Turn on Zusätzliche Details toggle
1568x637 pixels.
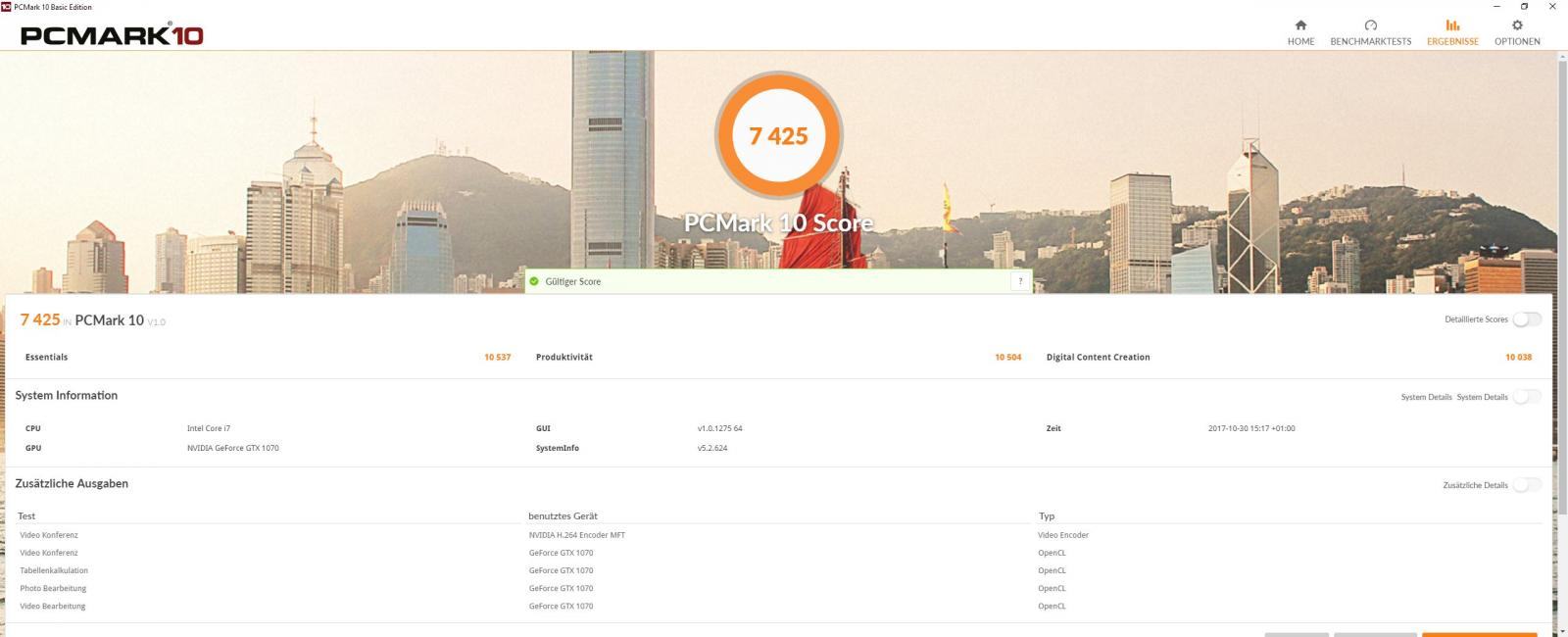coord(1527,485)
